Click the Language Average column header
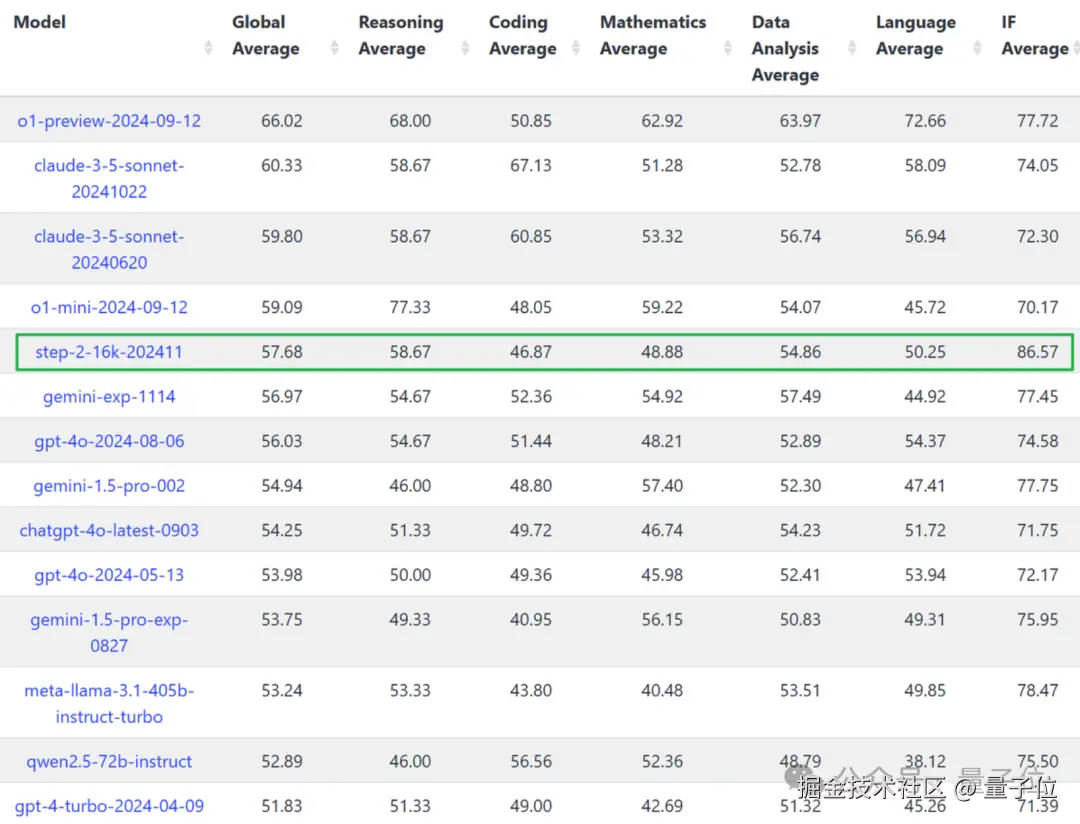The image size is (1080, 824). coord(915,35)
